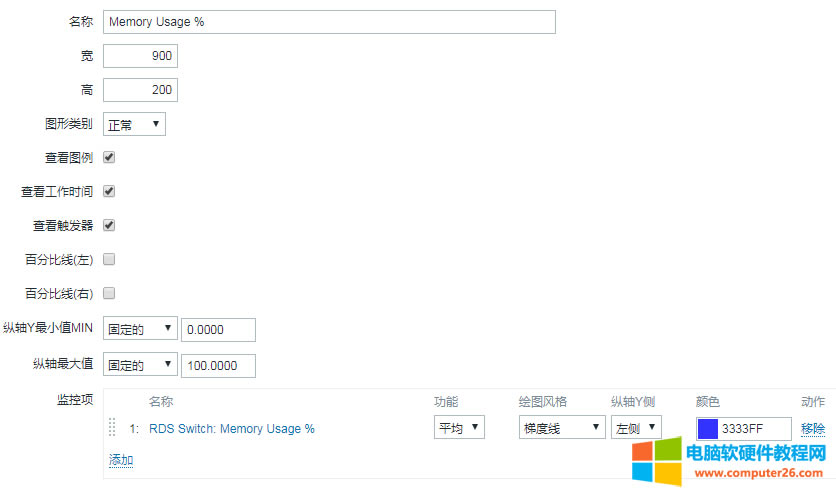
Task: Open the 图形类别 dropdown
Action: (134, 124)
